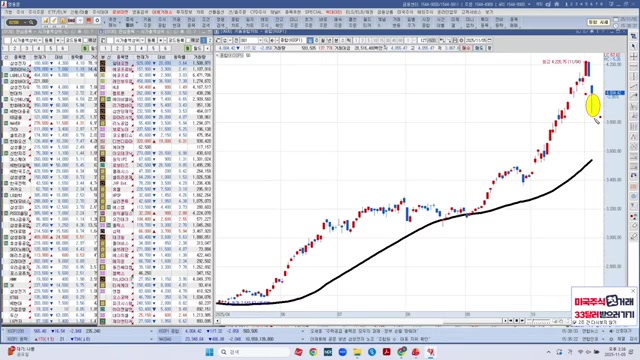The height and width of the screenshot is (360, 640).
Task: Click the stop button in the chart replay controls
Action: tap(516, 321)
